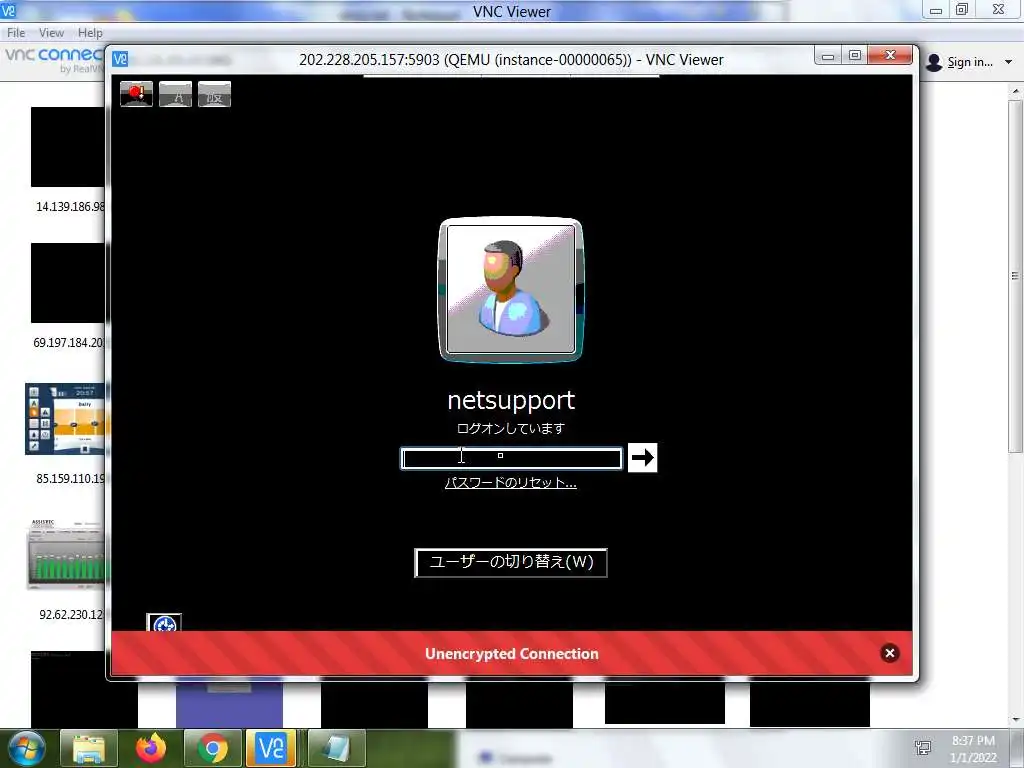1024x768 pixels.
Task: Launch Firefox from the taskbar
Action: pos(151,748)
